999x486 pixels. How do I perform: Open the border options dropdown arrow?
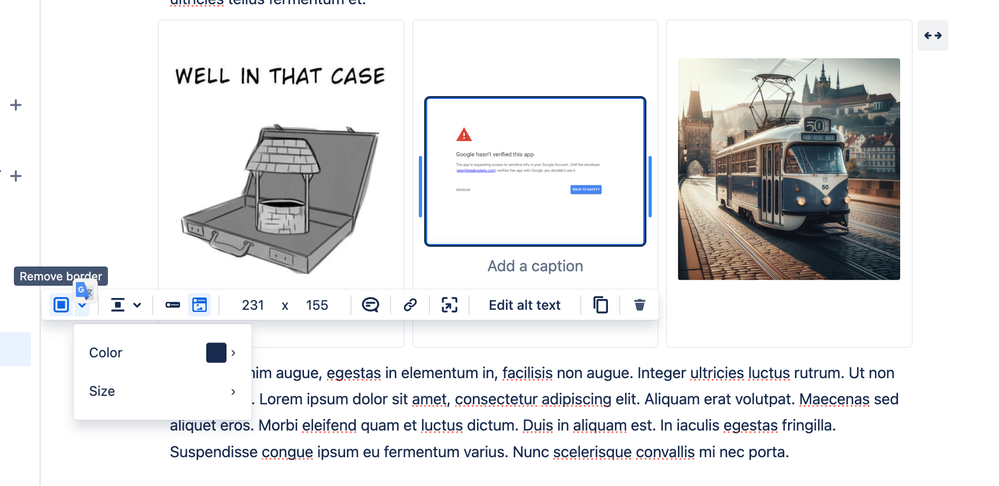tap(82, 307)
